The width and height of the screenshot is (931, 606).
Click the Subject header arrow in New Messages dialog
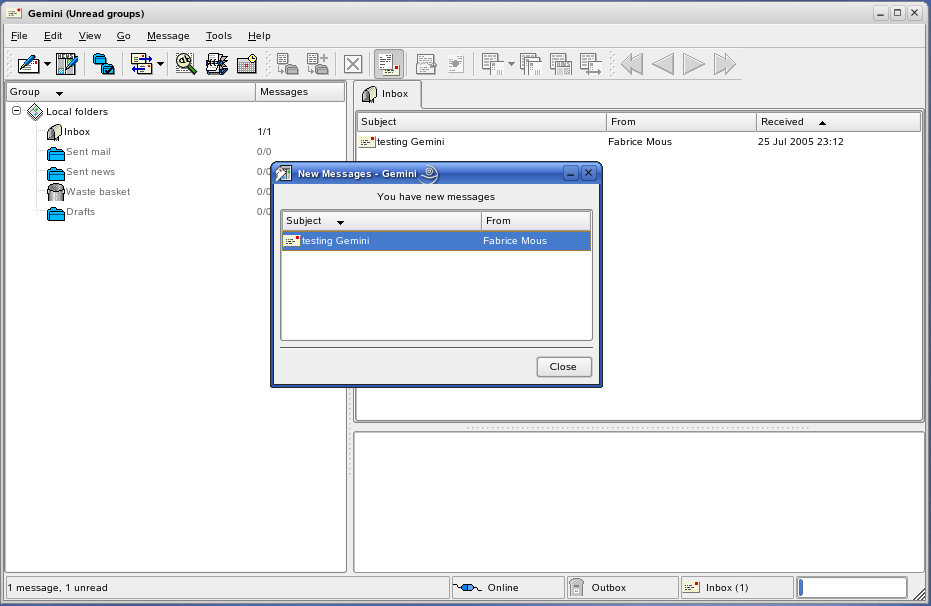point(340,222)
